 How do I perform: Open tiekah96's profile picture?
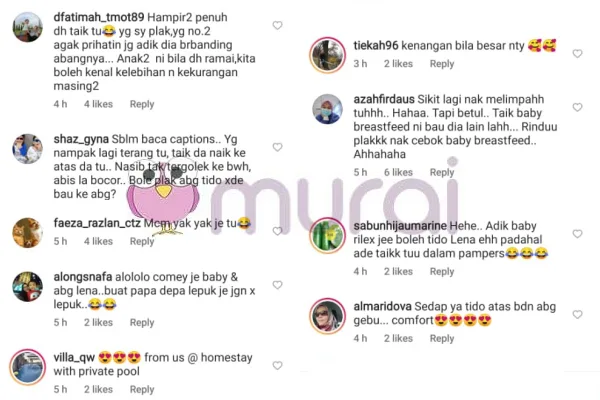[328, 55]
